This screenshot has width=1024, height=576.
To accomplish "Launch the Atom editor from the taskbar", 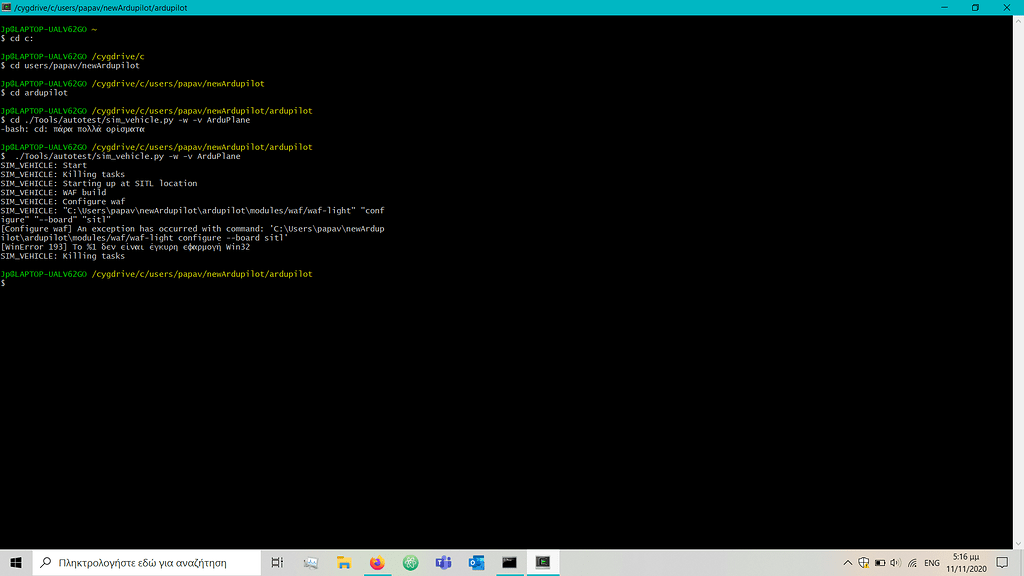I will (x=410, y=562).
